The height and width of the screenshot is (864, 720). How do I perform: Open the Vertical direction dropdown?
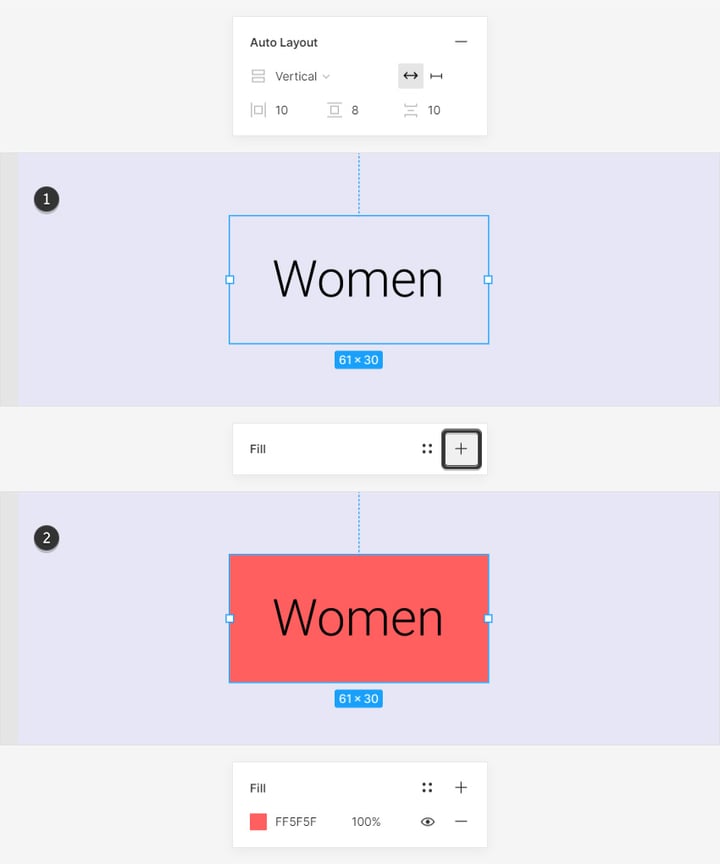coord(297,76)
